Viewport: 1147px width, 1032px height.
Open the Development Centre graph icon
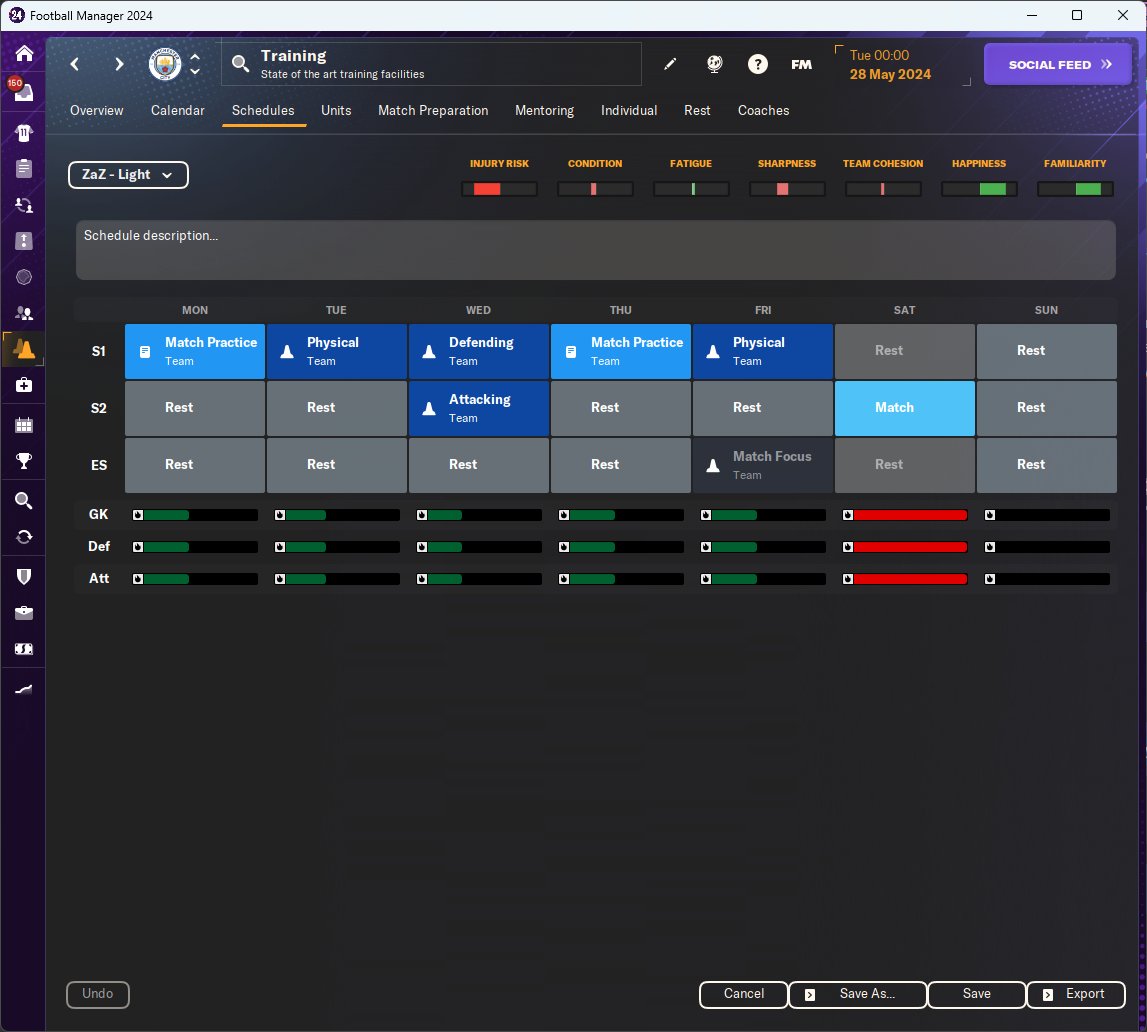pos(23,689)
